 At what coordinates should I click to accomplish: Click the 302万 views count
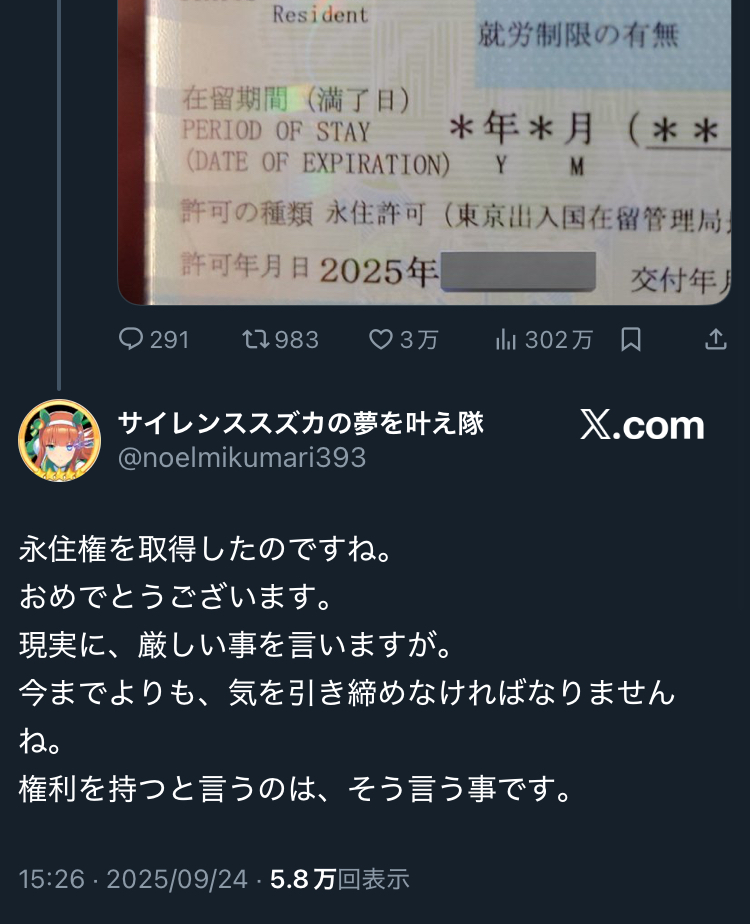point(559,340)
